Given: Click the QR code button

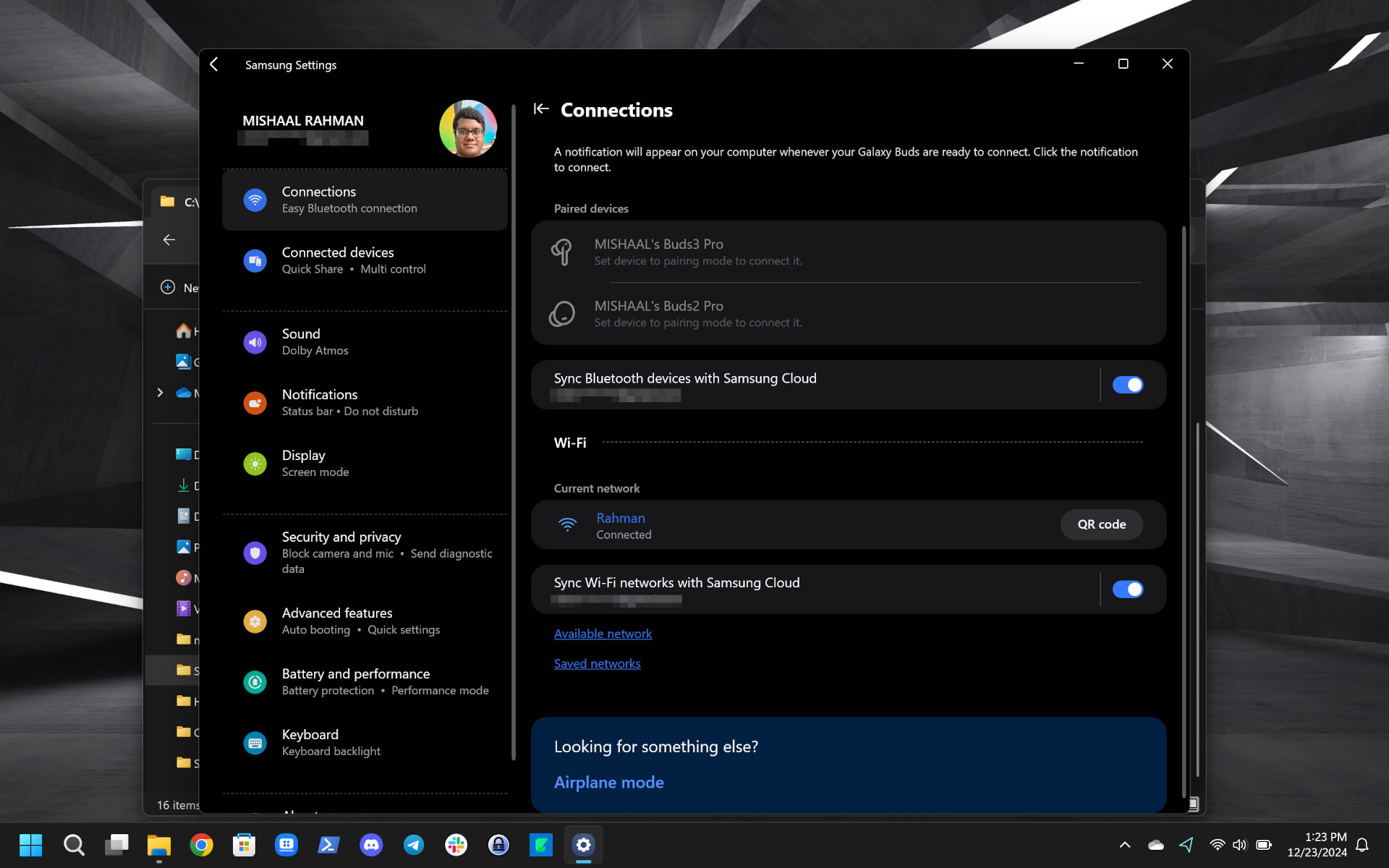Looking at the screenshot, I should 1101,524.
